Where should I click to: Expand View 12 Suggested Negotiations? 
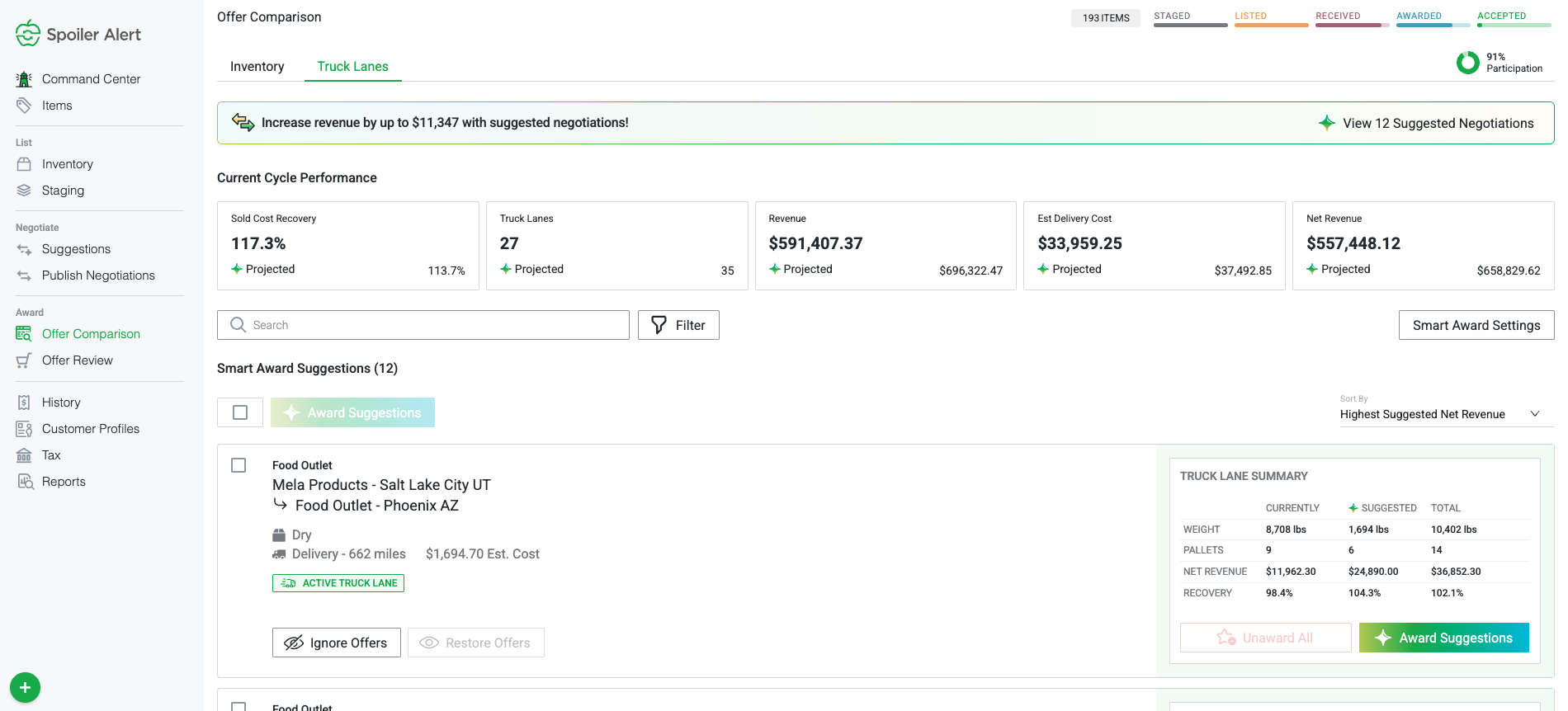[x=1426, y=123]
